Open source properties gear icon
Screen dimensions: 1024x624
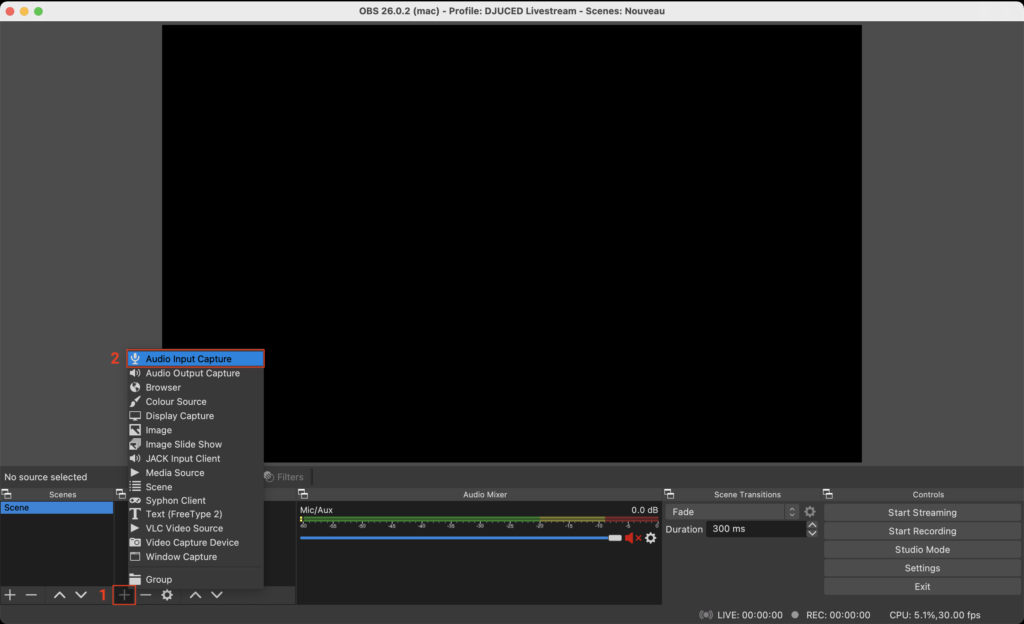click(167, 595)
